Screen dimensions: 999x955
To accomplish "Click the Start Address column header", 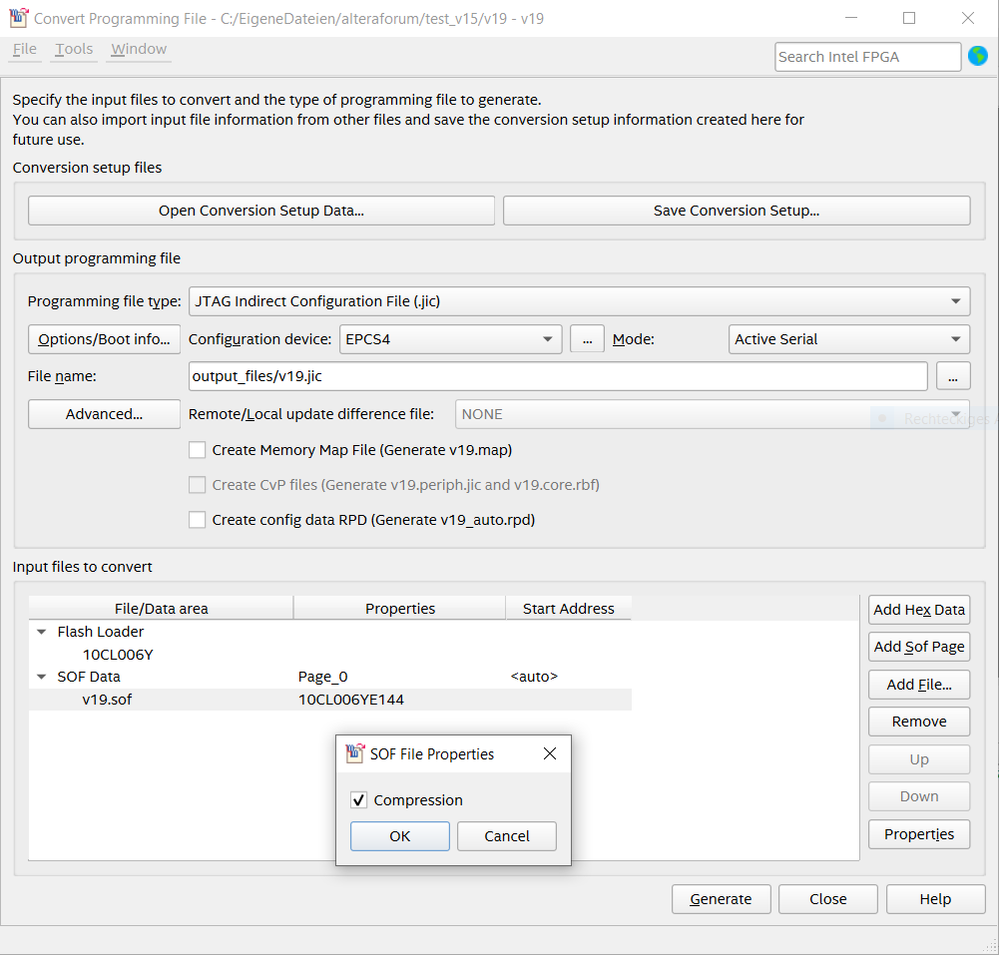I will point(568,608).
